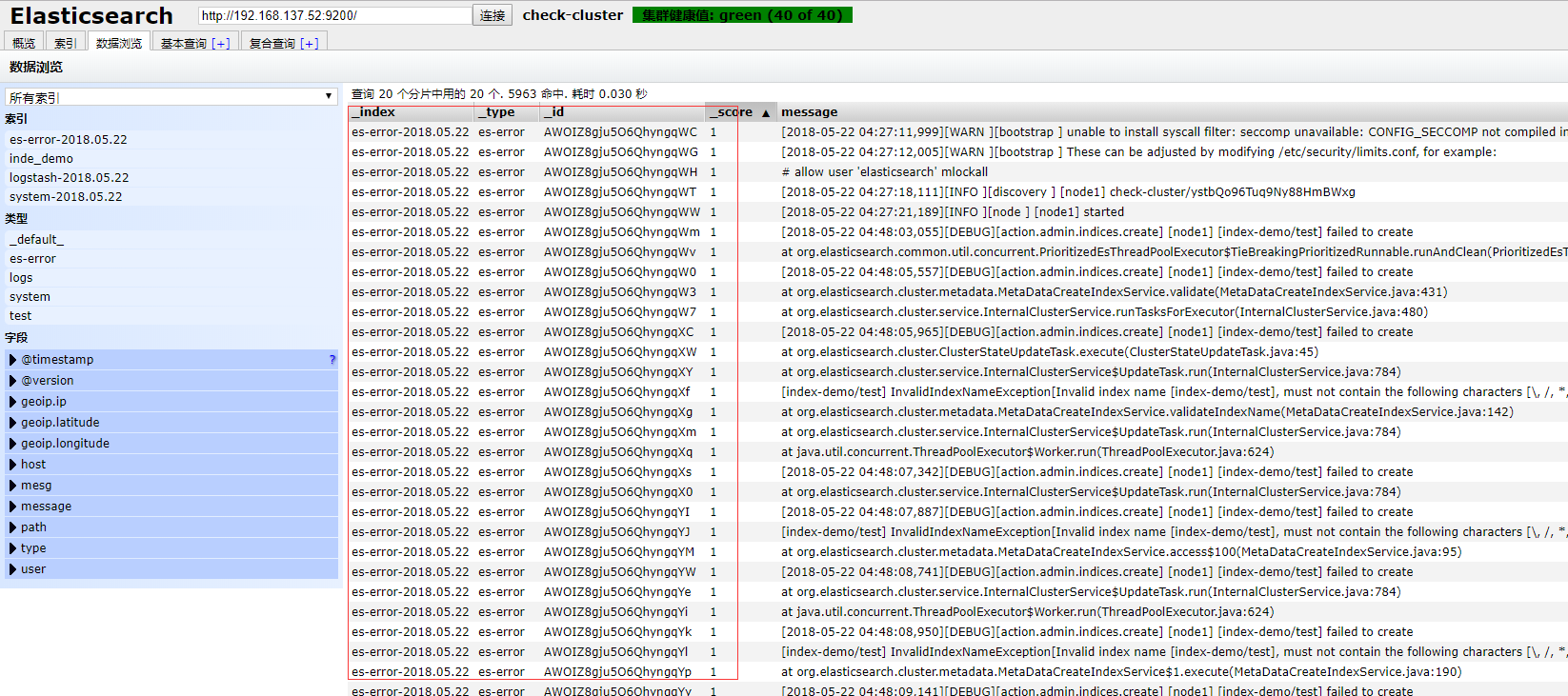Expand the geoip.latitude field filter
The width and height of the screenshot is (1568, 696).
point(171,423)
